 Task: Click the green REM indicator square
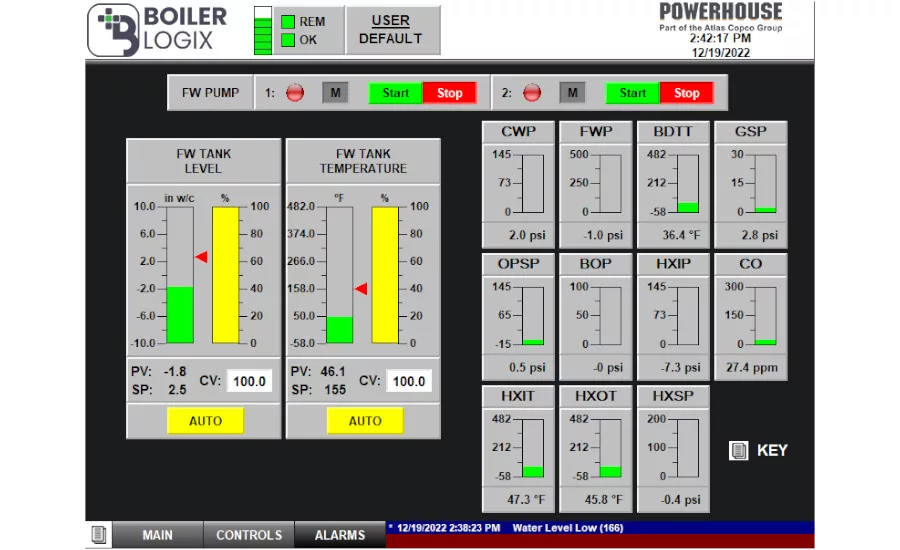click(x=288, y=22)
